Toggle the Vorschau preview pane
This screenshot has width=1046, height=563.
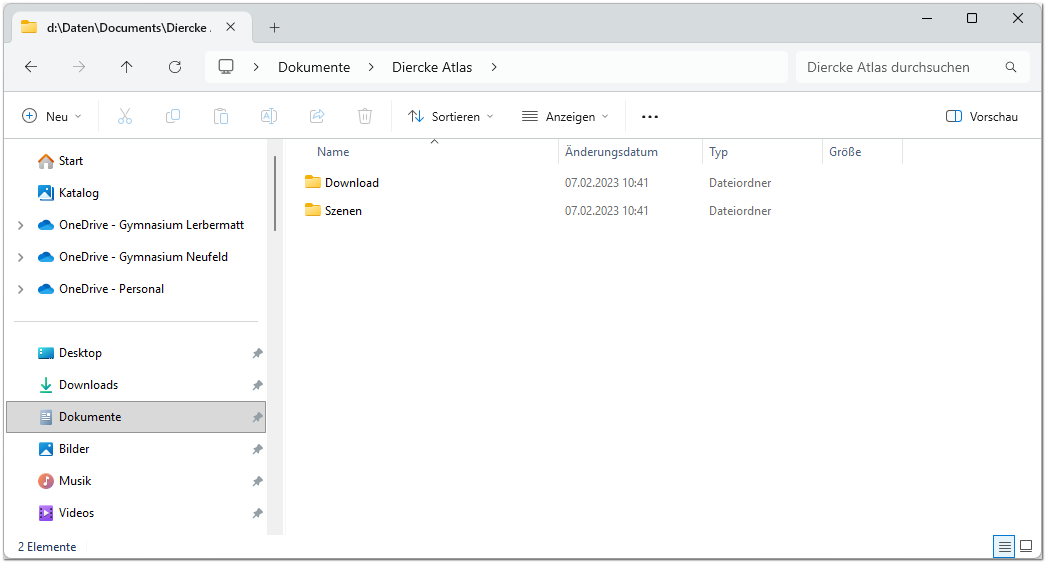click(x=981, y=117)
